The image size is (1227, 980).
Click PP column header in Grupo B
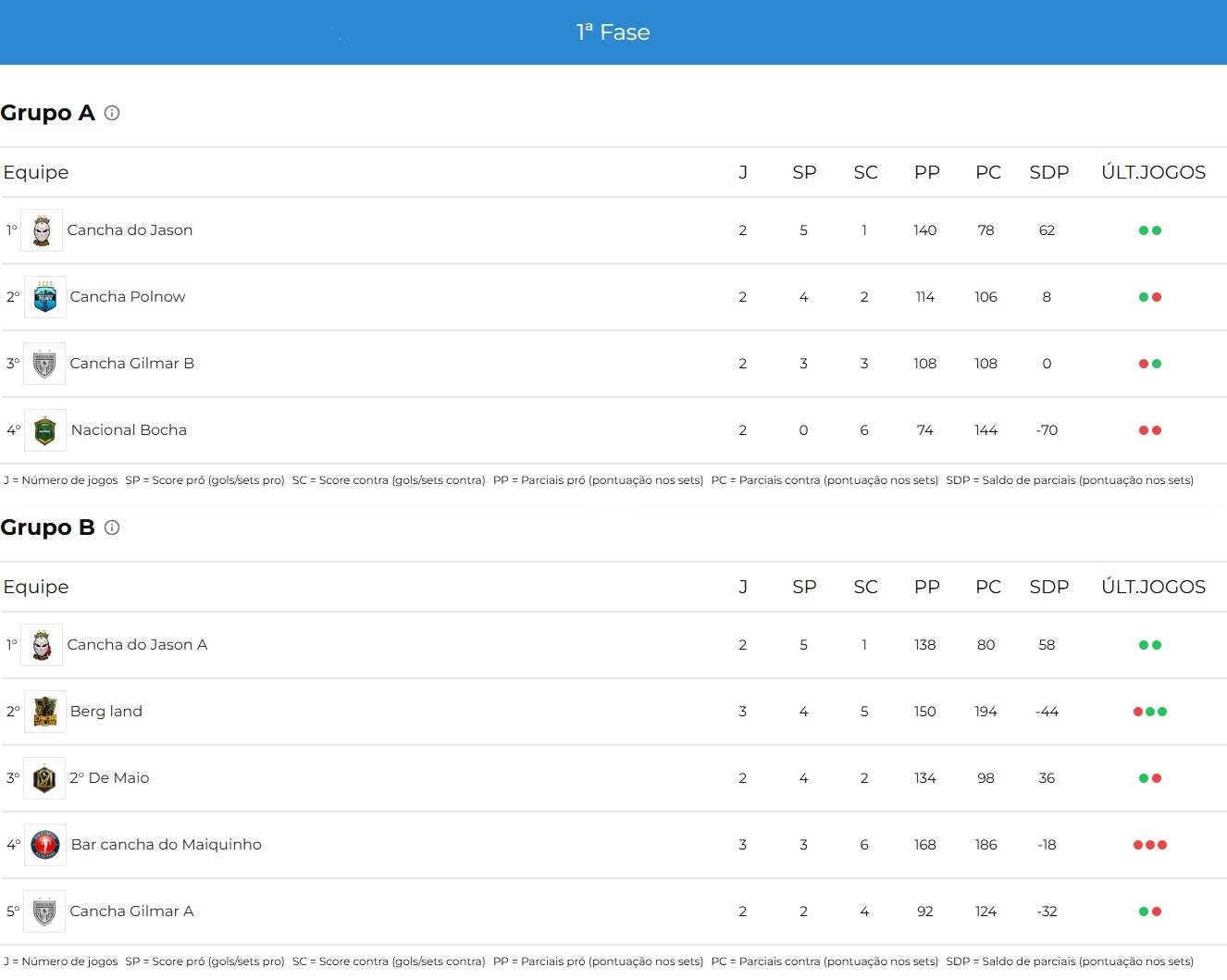click(927, 587)
